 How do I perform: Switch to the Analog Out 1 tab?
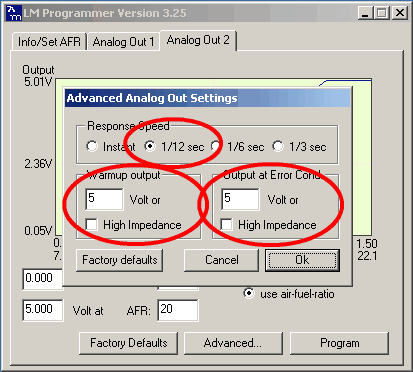[x=124, y=42]
